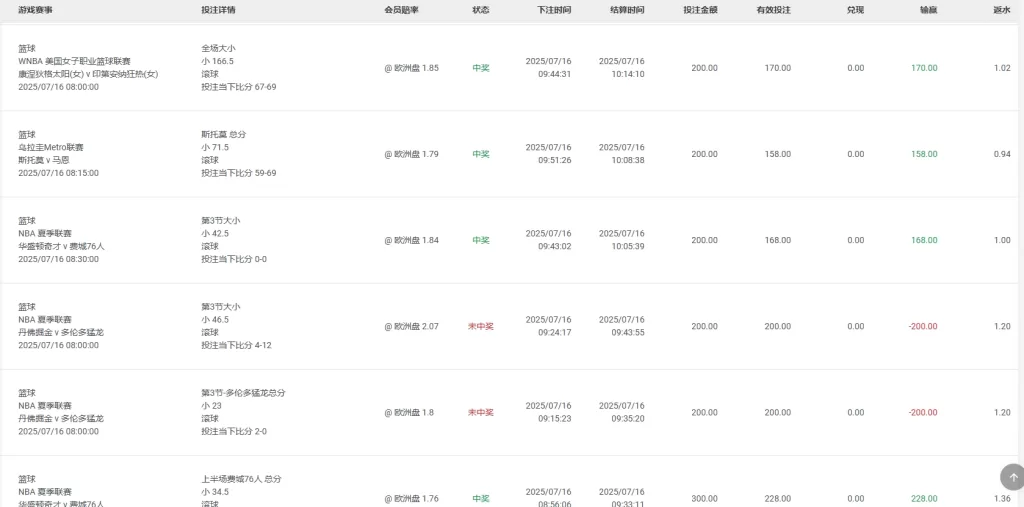Click the settle time ending 09:43:55

622,327
